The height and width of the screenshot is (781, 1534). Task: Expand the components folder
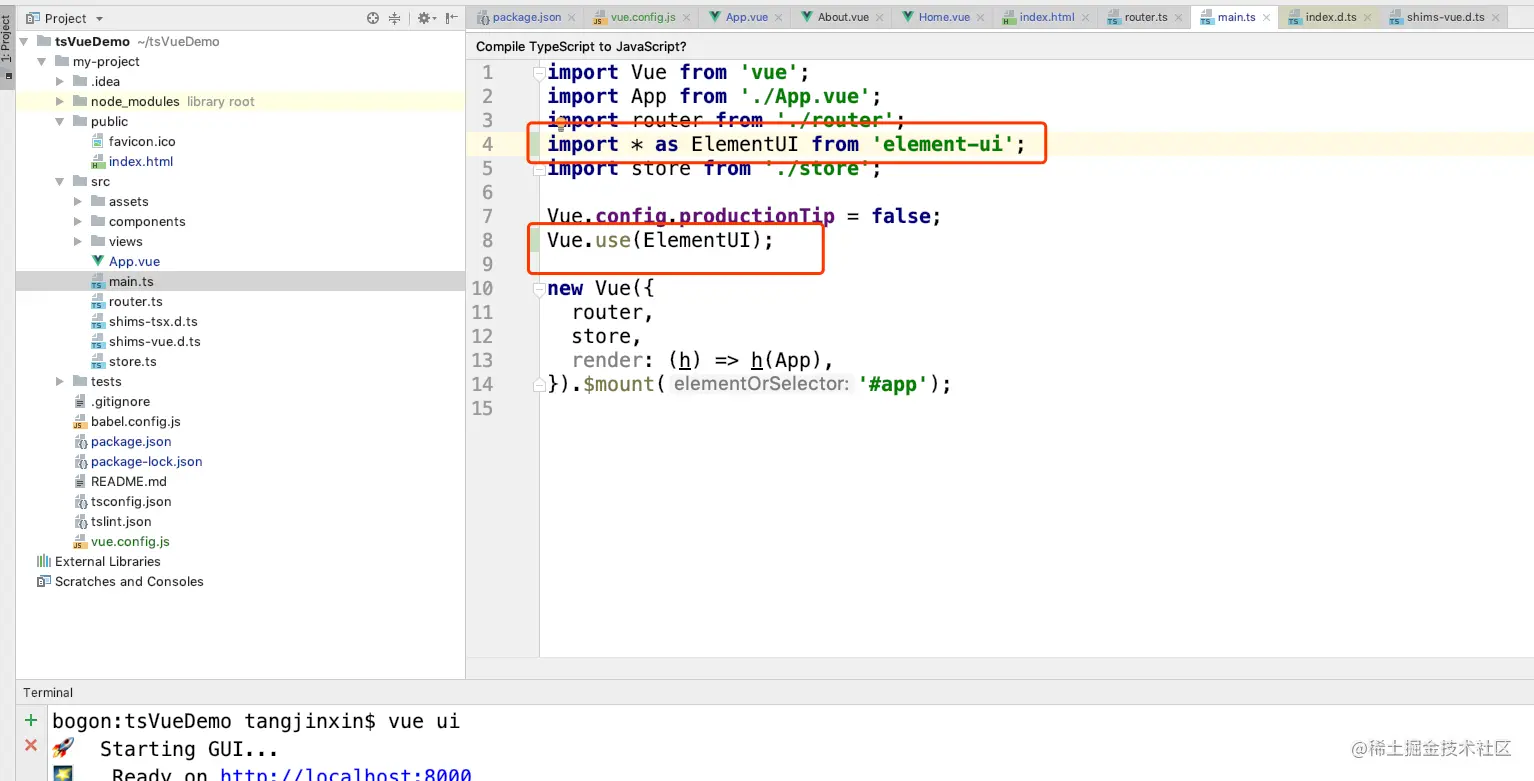coord(79,222)
